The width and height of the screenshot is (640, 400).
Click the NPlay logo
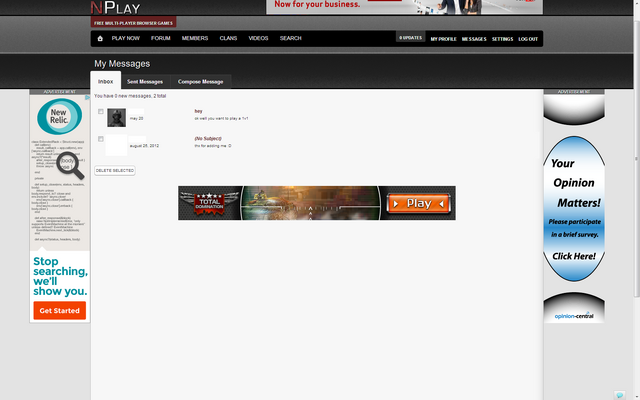pos(116,7)
